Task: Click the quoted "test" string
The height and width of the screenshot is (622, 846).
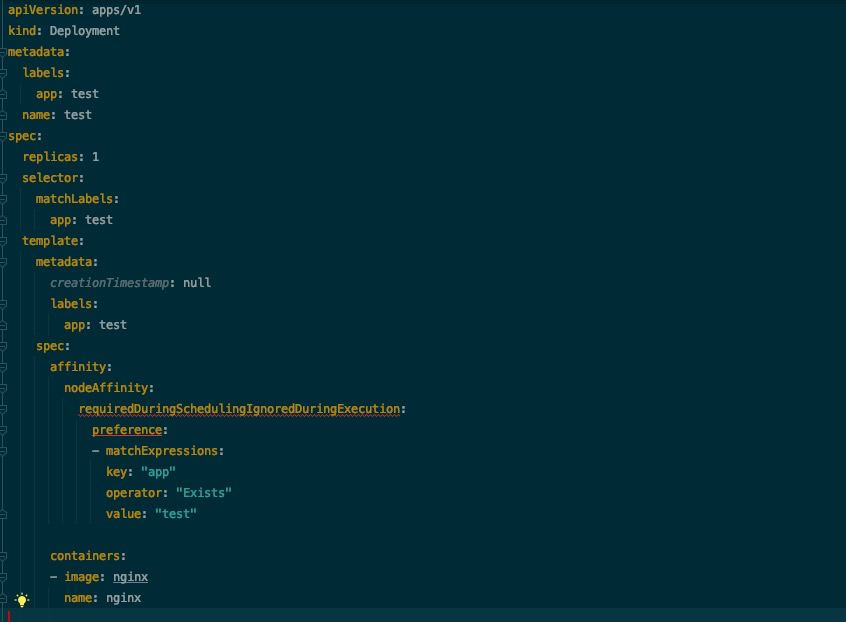Action: tap(175, 514)
